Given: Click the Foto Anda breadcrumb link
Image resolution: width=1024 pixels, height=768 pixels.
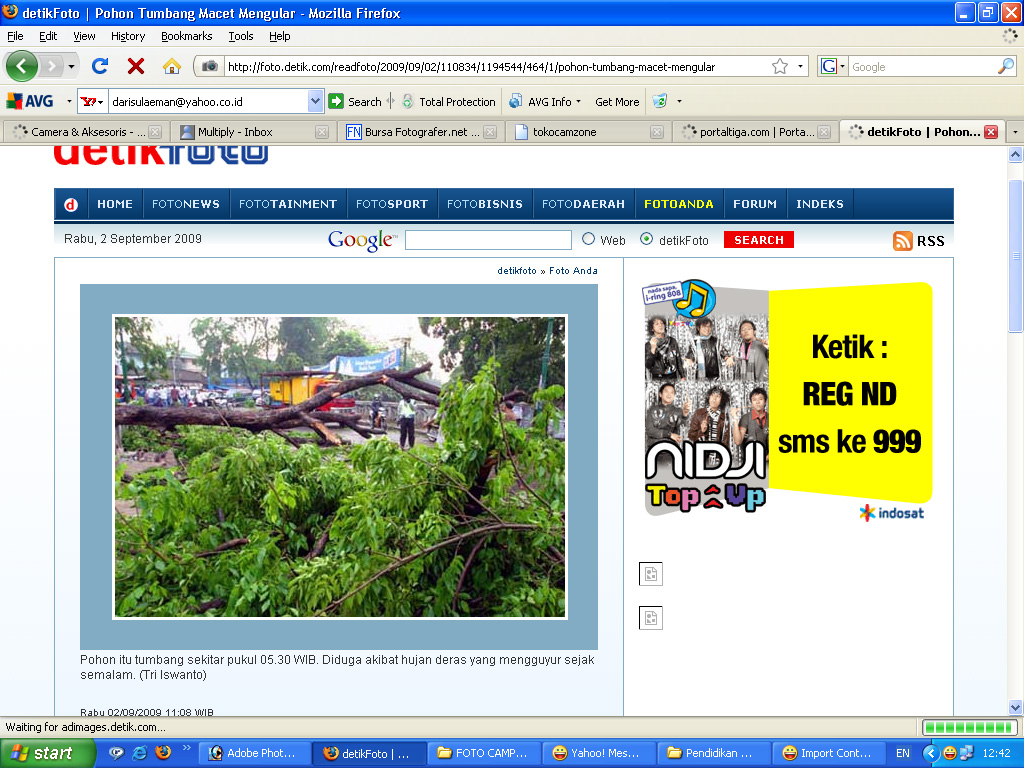Looking at the screenshot, I should click(x=573, y=271).
